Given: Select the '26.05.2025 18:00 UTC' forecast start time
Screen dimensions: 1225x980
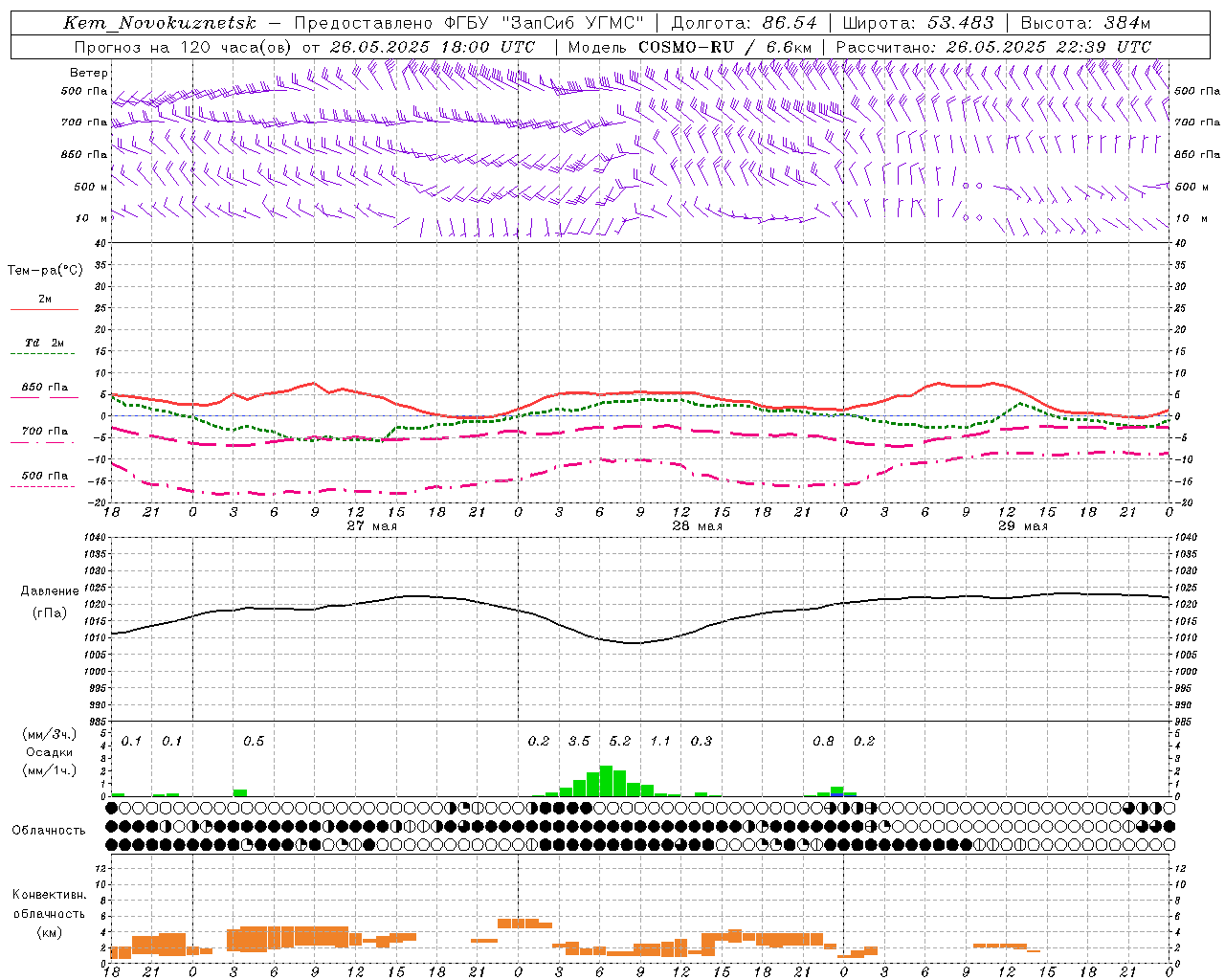Looking at the screenshot, I should pos(432,47).
